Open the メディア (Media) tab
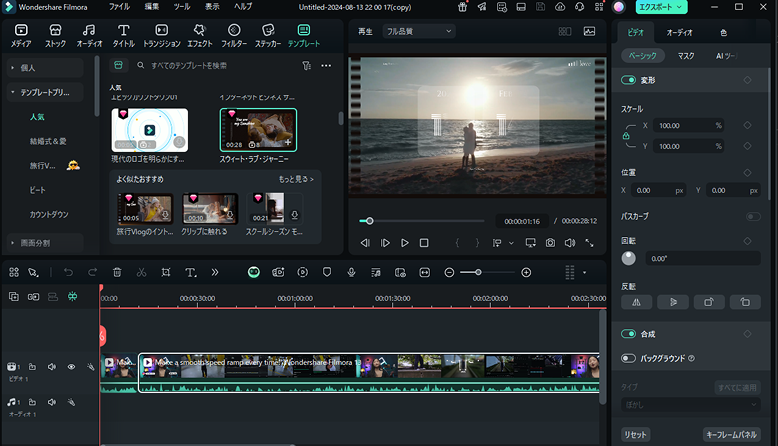Screen dimensions: 778x446 21,36
